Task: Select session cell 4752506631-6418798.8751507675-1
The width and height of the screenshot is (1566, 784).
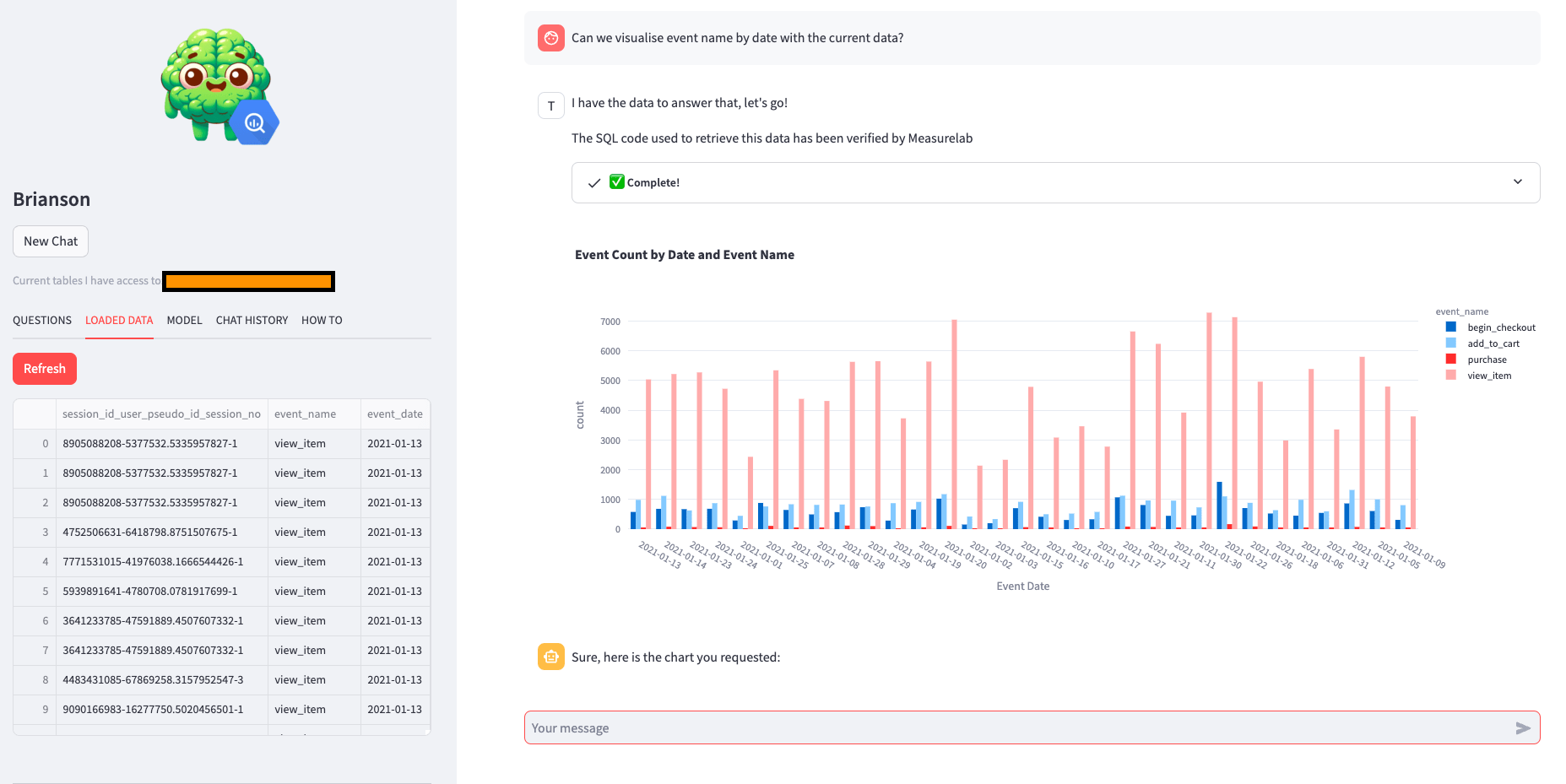Action: coord(161,533)
